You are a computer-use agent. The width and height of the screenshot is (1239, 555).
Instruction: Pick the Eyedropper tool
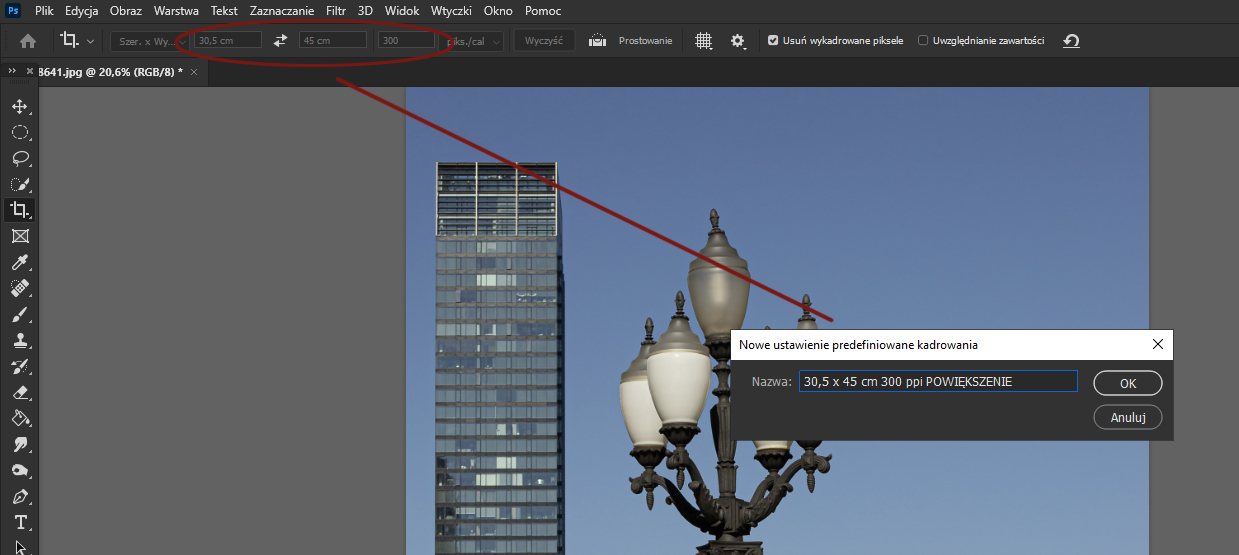[19, 262]
